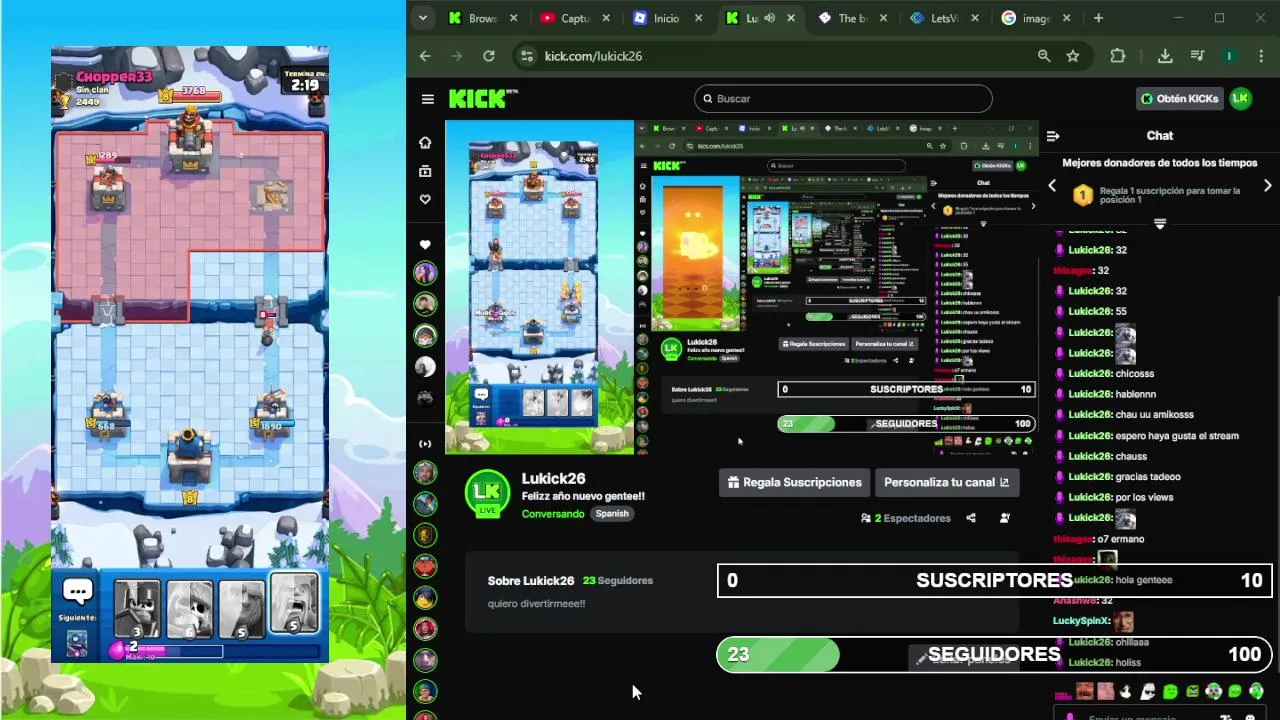Screen dimensions: 1280x720
Task: Open the Chrome extensions puzzle icon
Action: (x=1118, y=56)
